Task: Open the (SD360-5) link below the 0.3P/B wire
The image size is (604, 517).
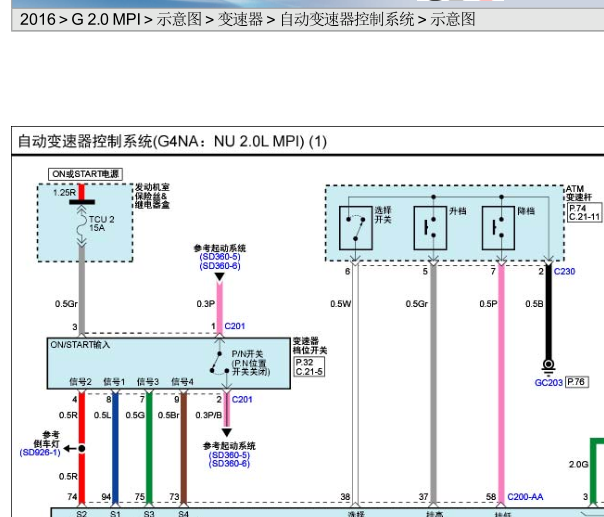Action: point(229,455)
